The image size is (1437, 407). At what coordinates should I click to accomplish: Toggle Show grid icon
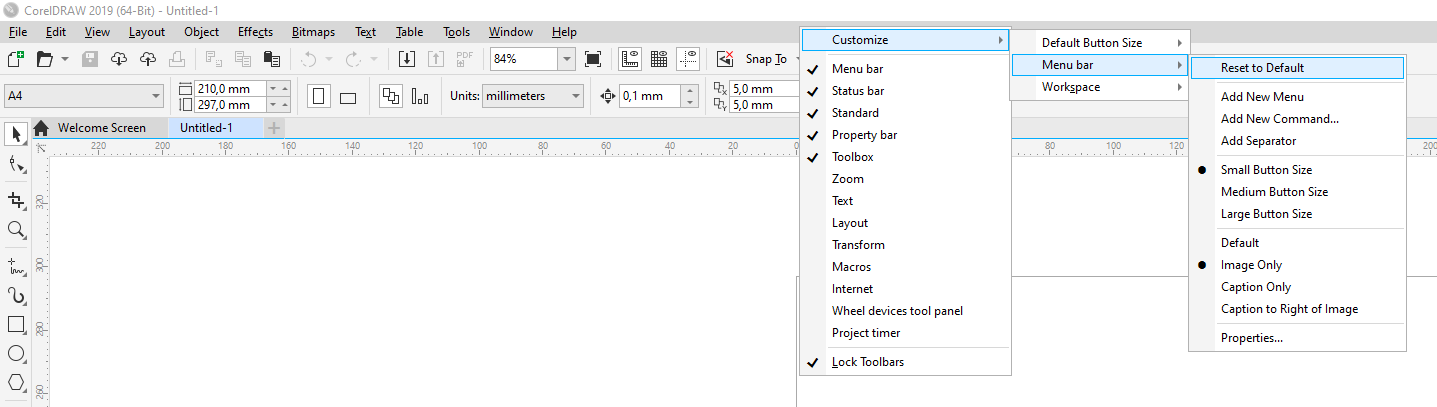(x=659, y=59)
